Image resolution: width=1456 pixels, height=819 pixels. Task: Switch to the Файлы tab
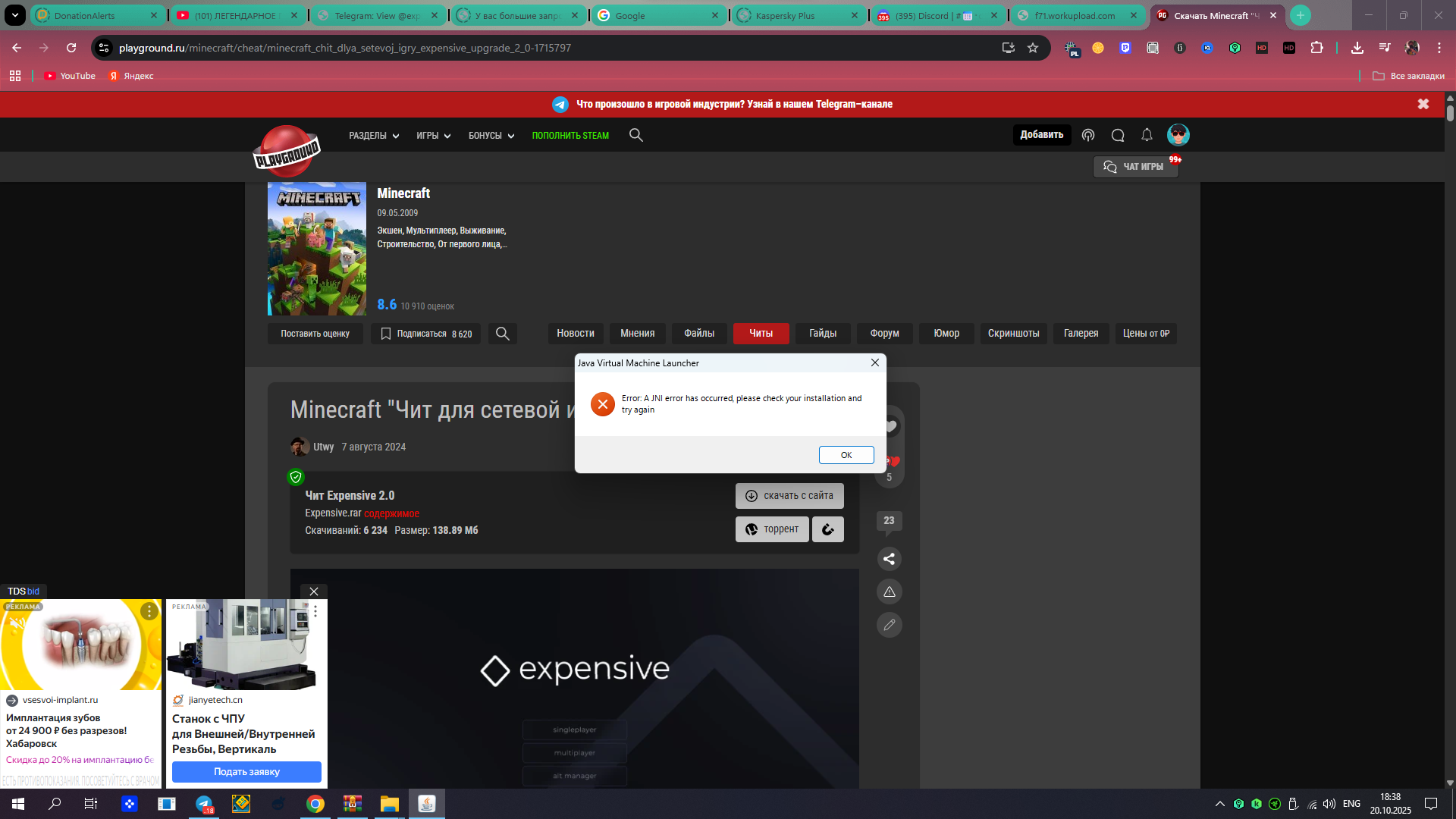(698, 334)
